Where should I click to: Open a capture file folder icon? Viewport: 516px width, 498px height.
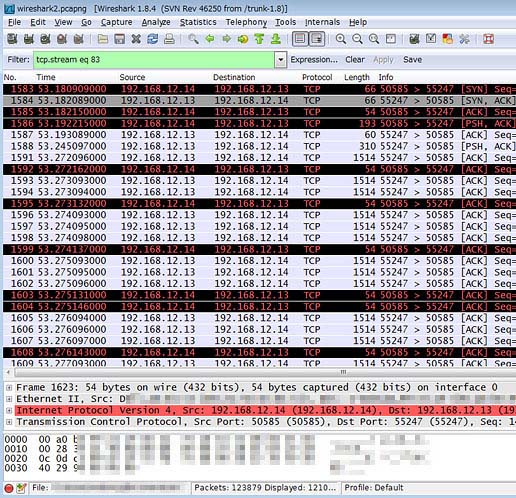(103, 39)
